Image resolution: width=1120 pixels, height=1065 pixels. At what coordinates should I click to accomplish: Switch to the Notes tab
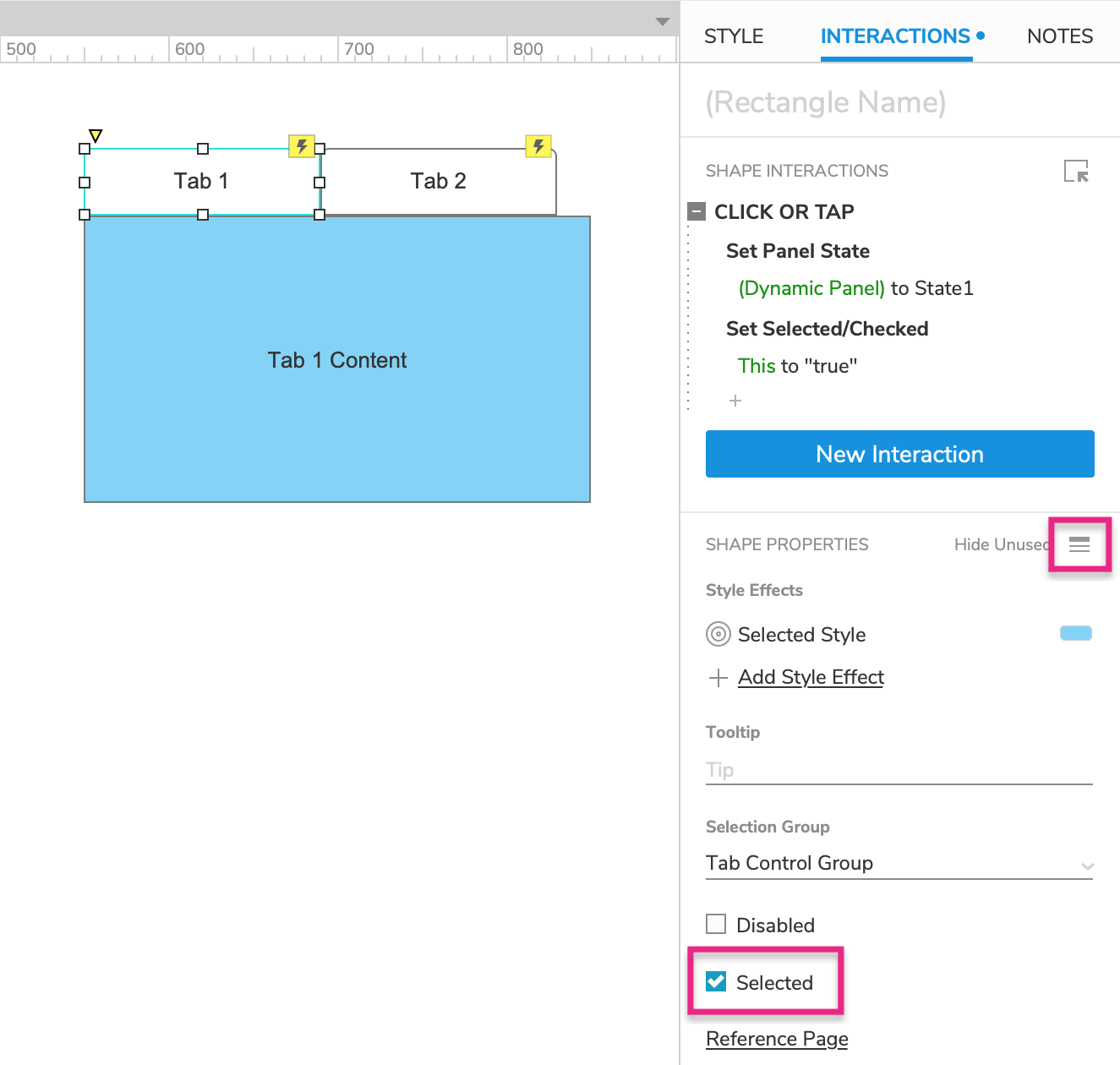pos(1059,36)
